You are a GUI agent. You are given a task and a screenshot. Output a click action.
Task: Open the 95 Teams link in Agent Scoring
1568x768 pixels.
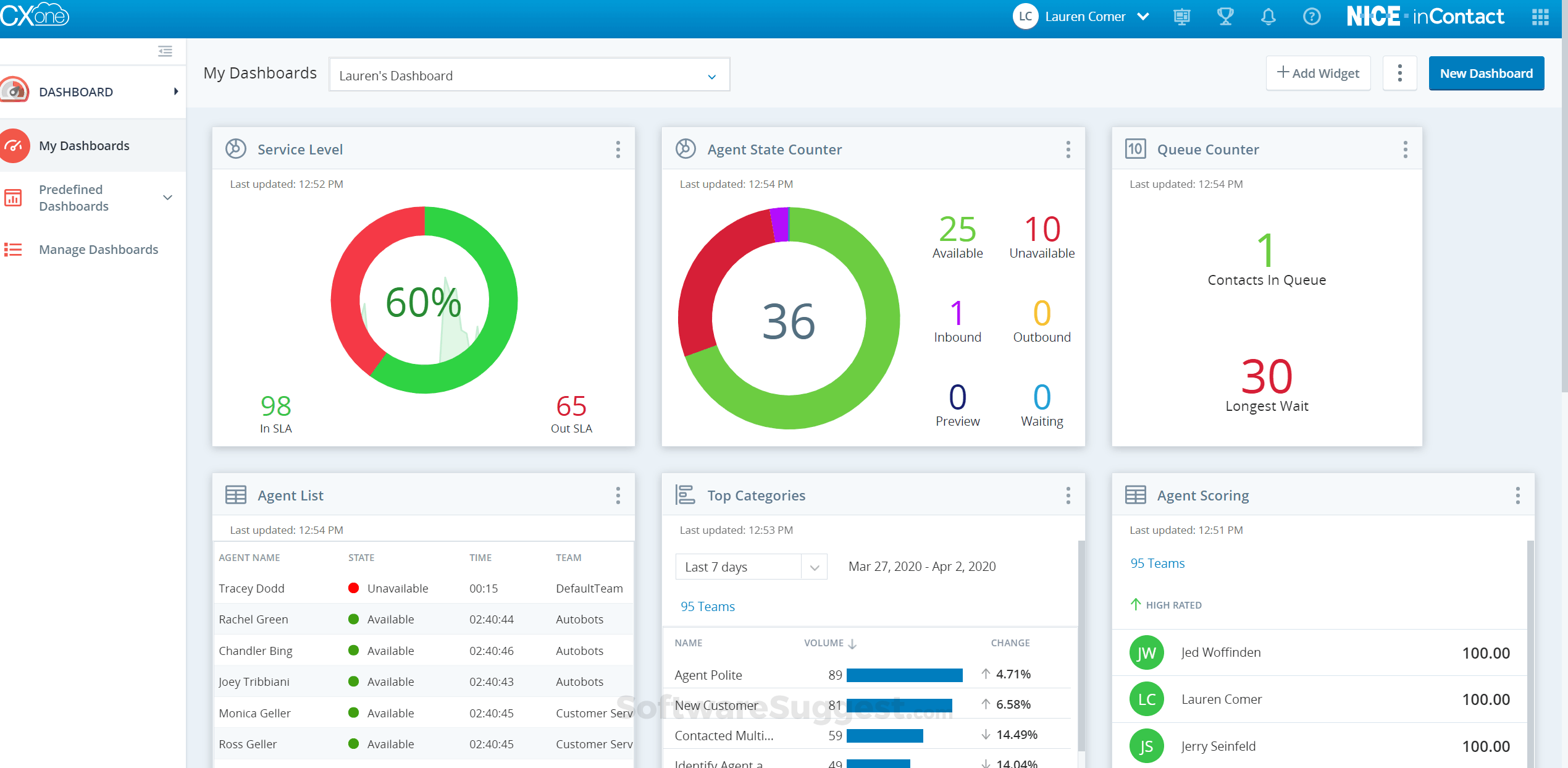1157,563
